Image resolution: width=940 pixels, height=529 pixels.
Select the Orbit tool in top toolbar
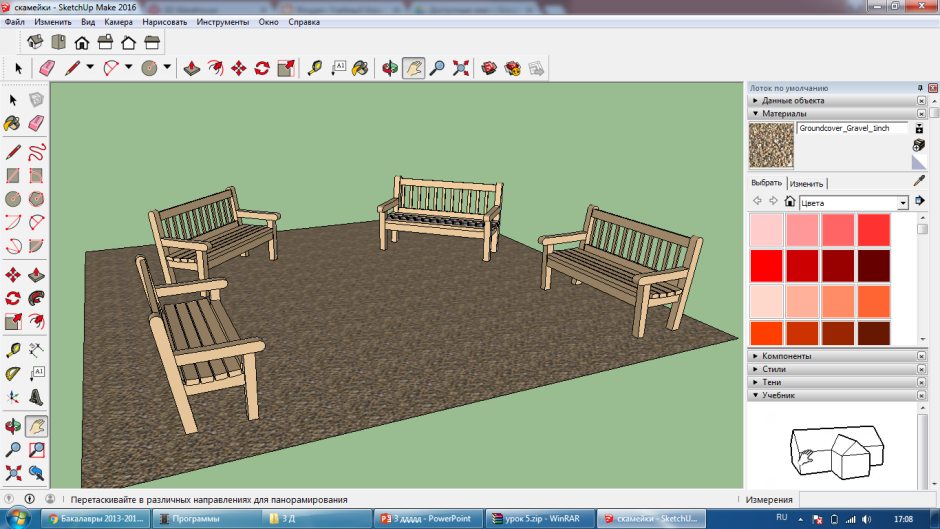point(390,68)
